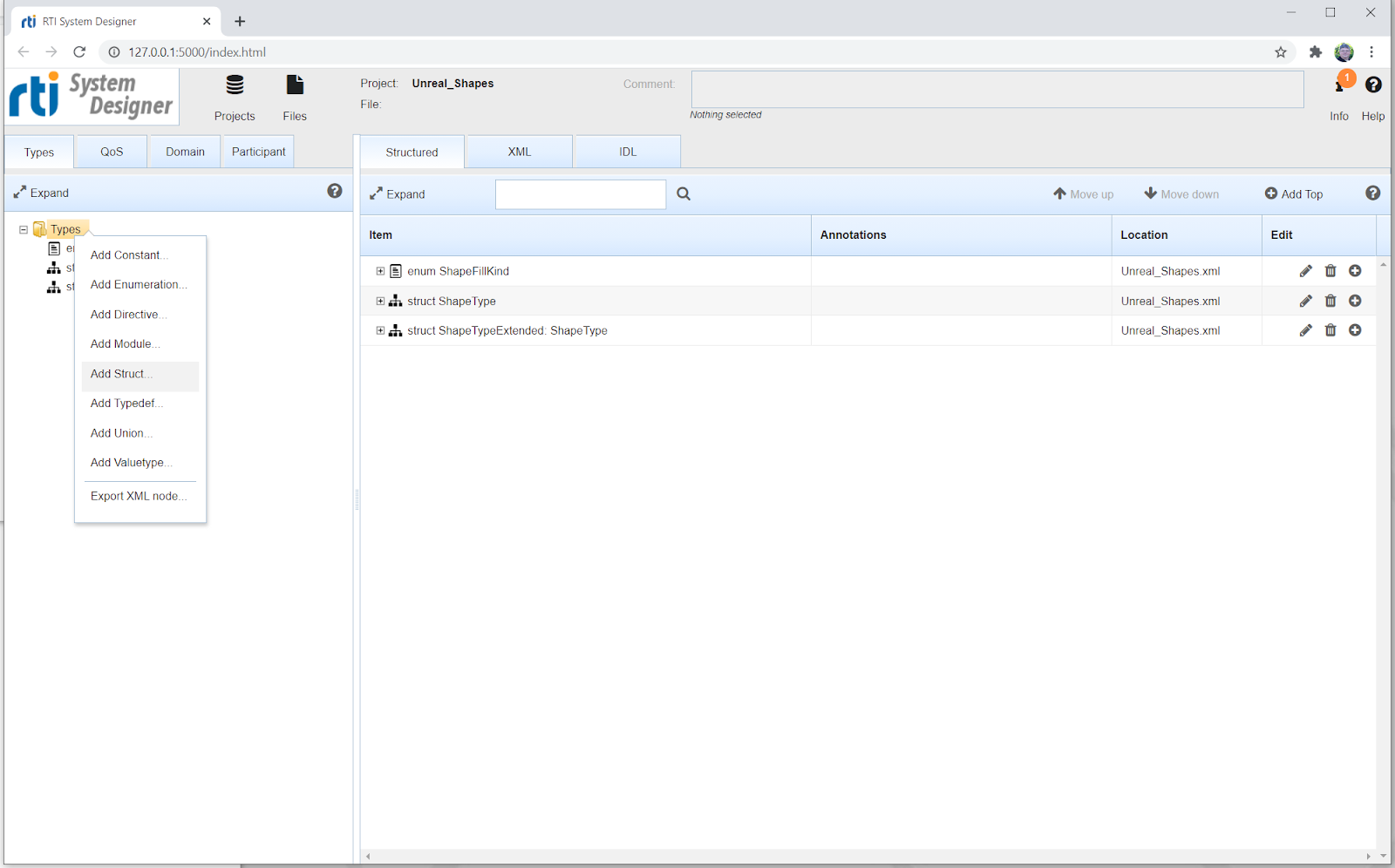Switch to the QoS tab

click(x=112, y=152)
